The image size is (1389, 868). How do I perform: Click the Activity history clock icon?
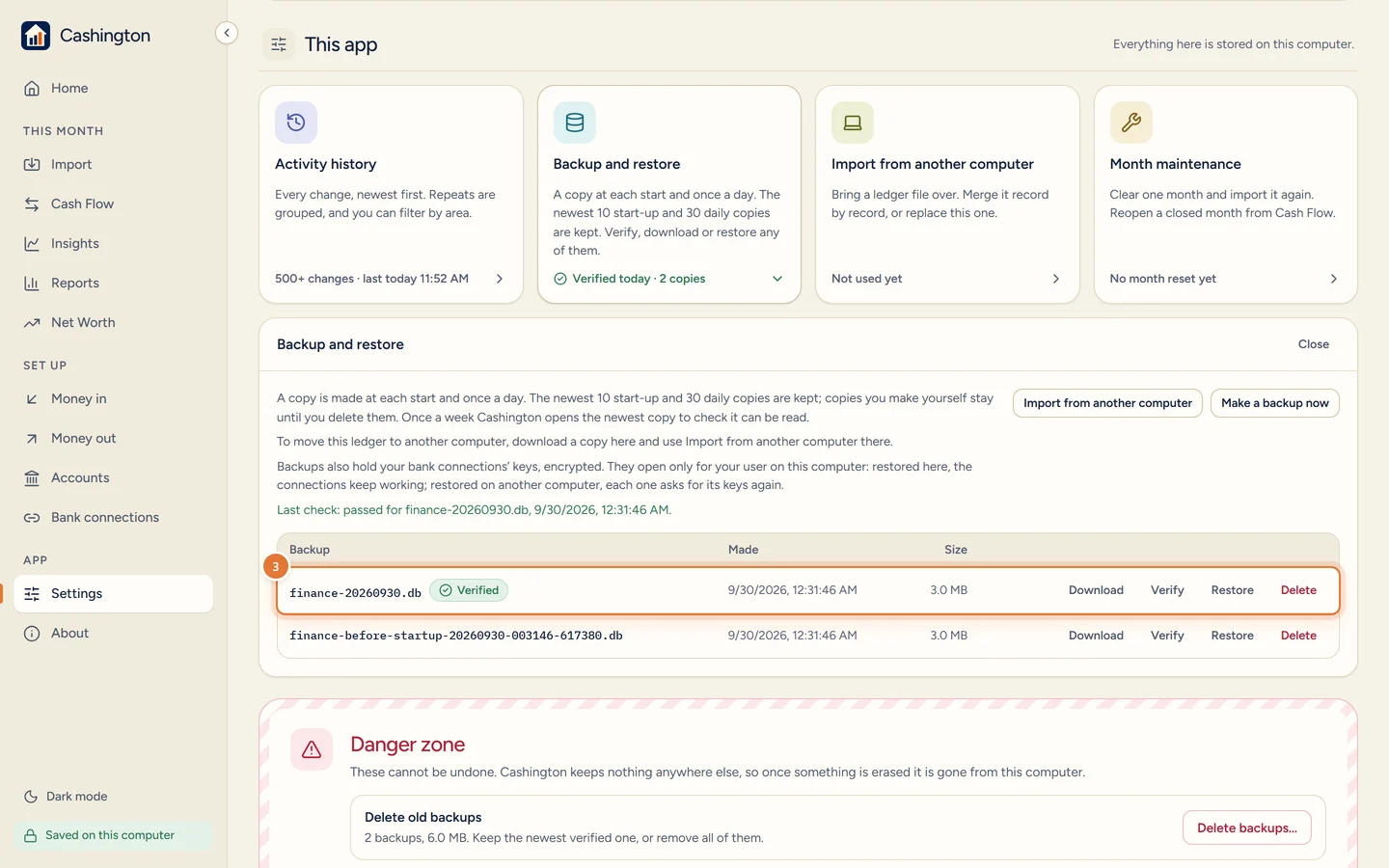(x=296, y=122)
